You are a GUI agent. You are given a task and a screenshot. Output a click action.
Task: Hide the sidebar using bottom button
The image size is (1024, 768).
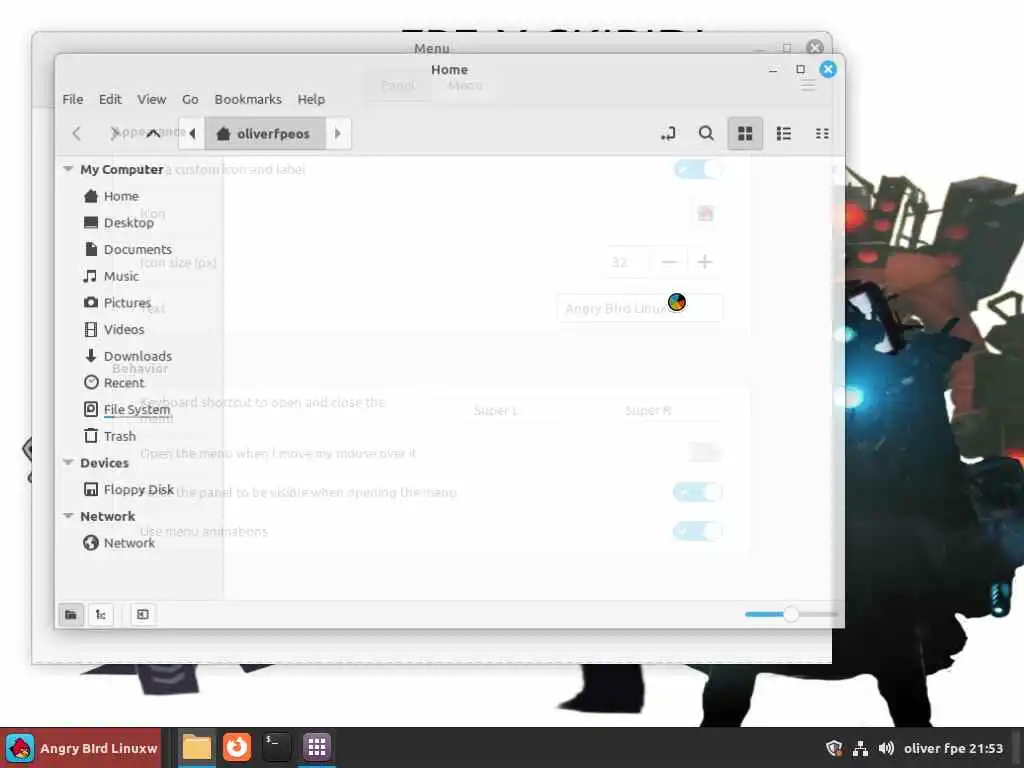click(142, 615)
